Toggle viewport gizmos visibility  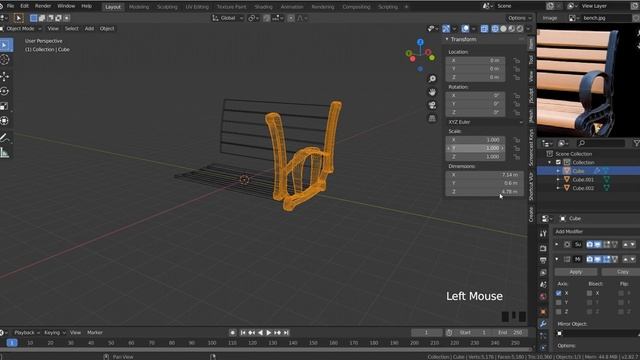(446, 29)
